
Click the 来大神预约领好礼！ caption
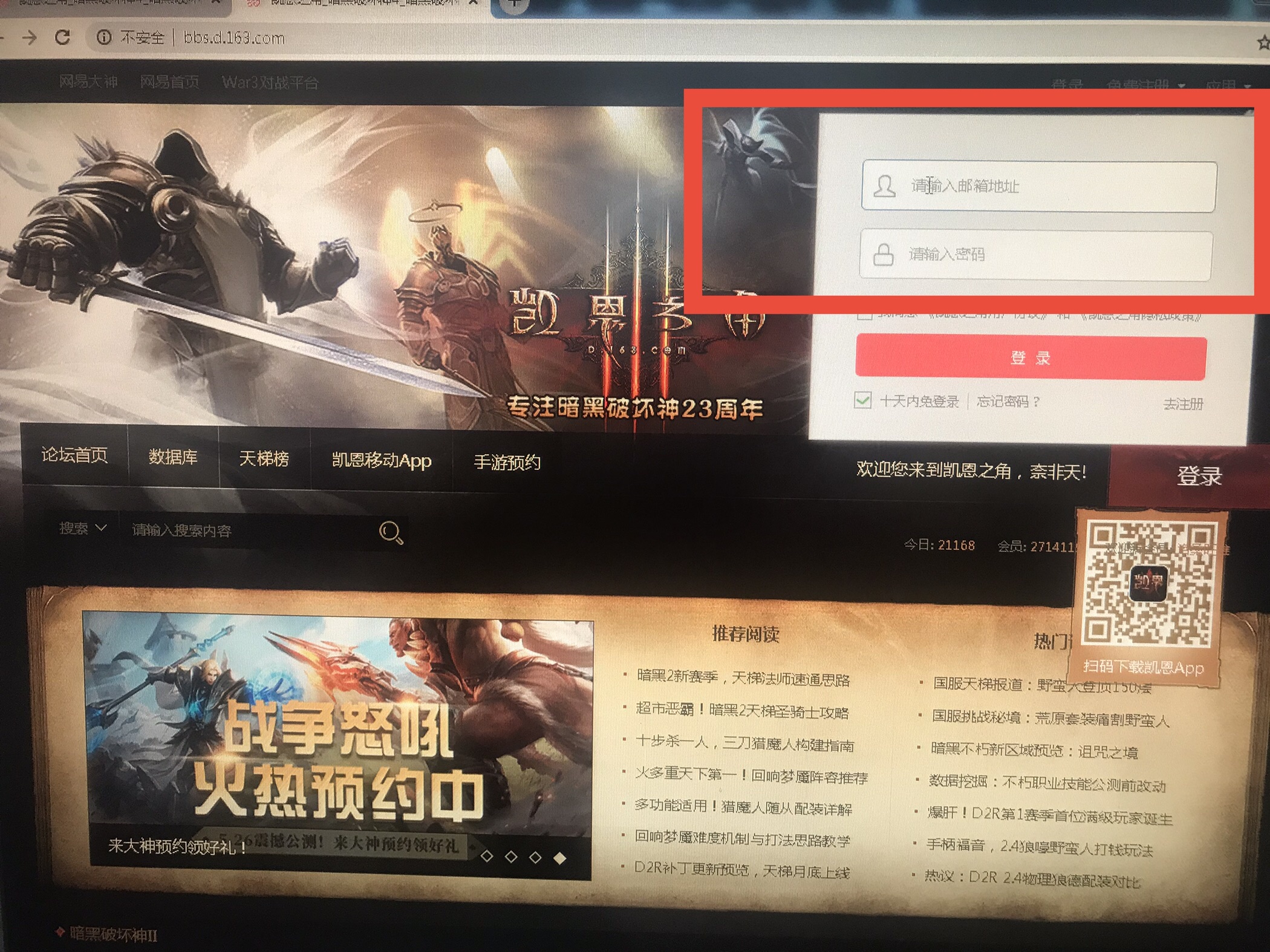pos(177,846)
